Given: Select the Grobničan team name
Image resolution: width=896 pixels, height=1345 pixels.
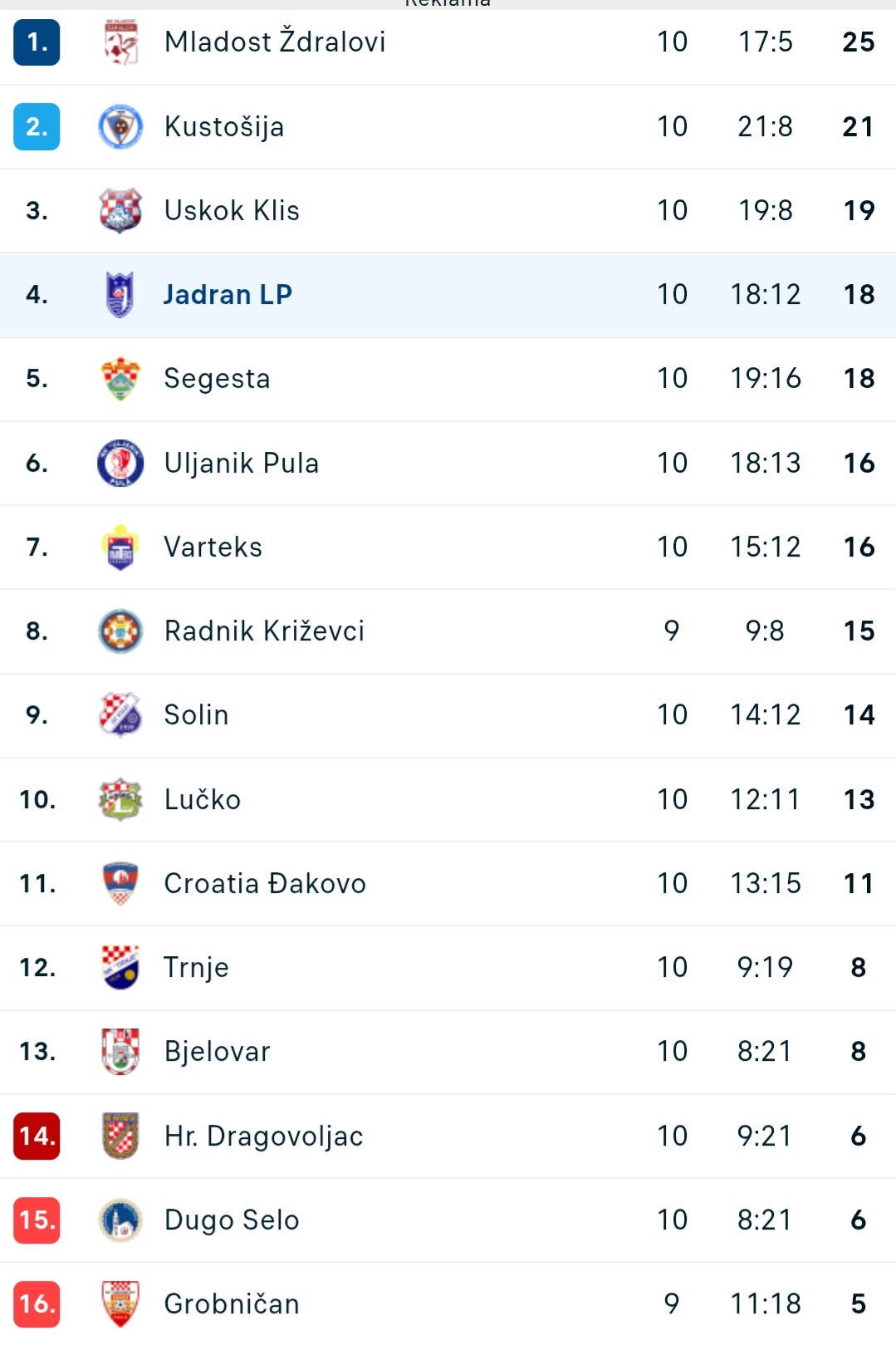Looking at the screenshot, I should (x=232, y=1303).
